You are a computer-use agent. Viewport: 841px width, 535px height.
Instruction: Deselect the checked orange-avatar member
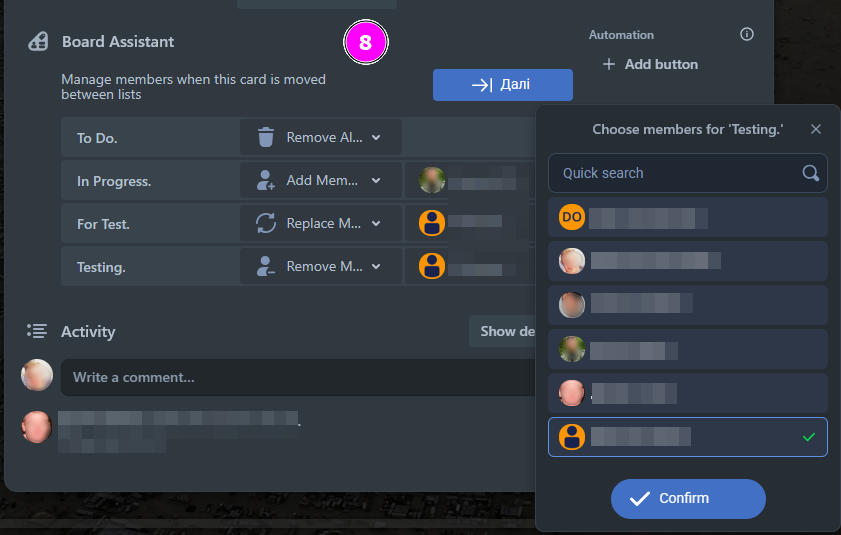pyautogui.click(x=688, y=437)
